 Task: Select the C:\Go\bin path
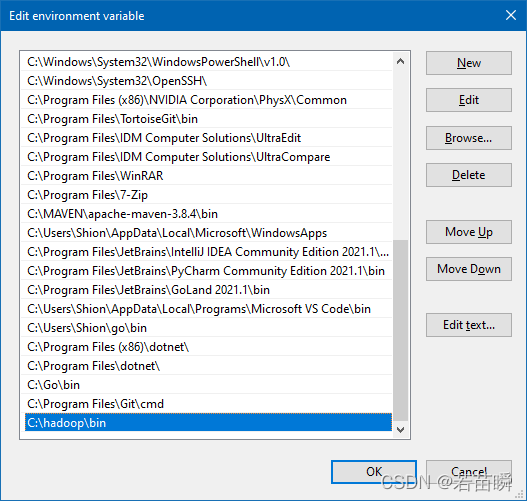point(207,385)
